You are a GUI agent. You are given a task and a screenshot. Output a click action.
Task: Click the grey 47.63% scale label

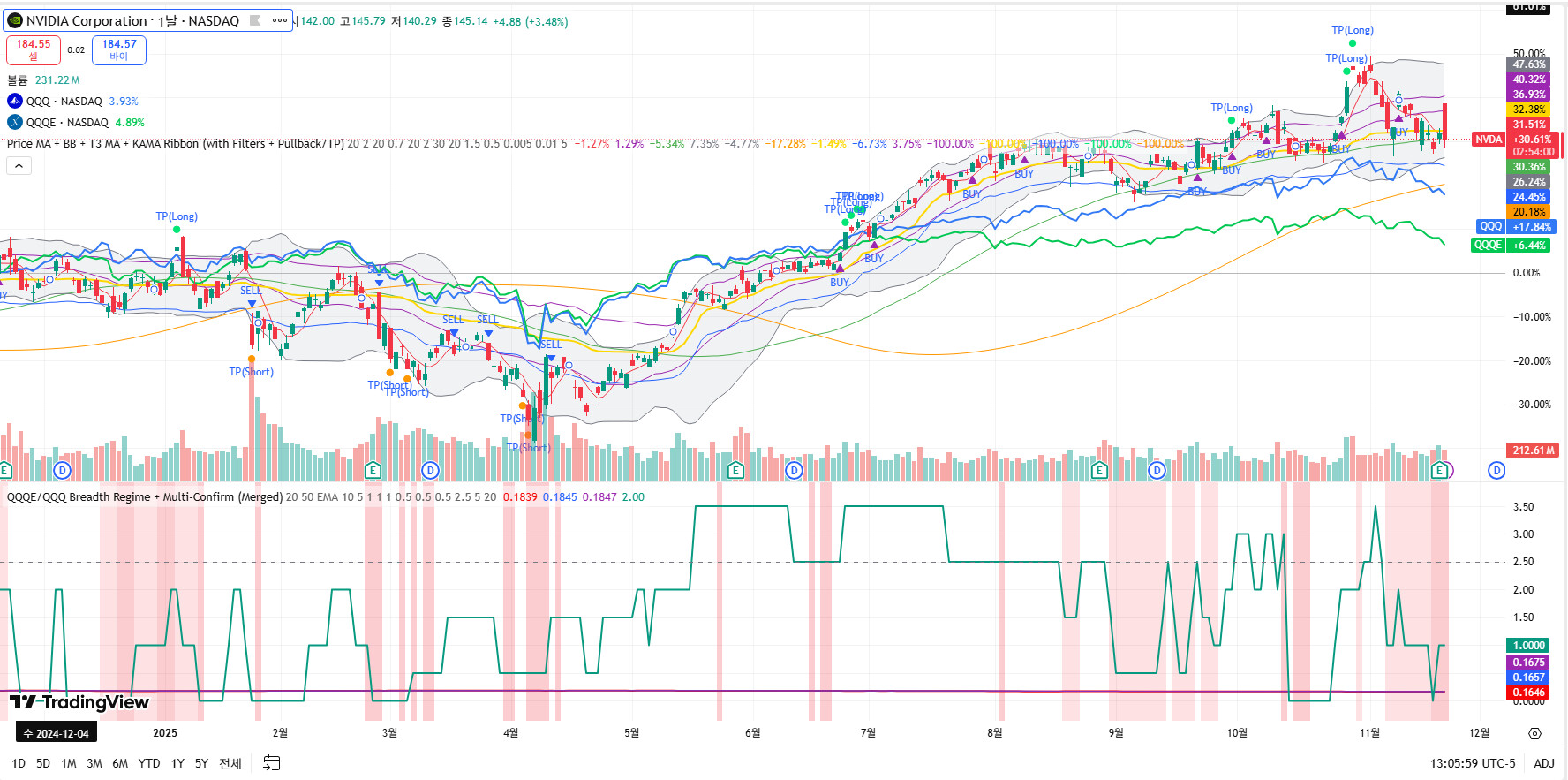pos(1529,64)
